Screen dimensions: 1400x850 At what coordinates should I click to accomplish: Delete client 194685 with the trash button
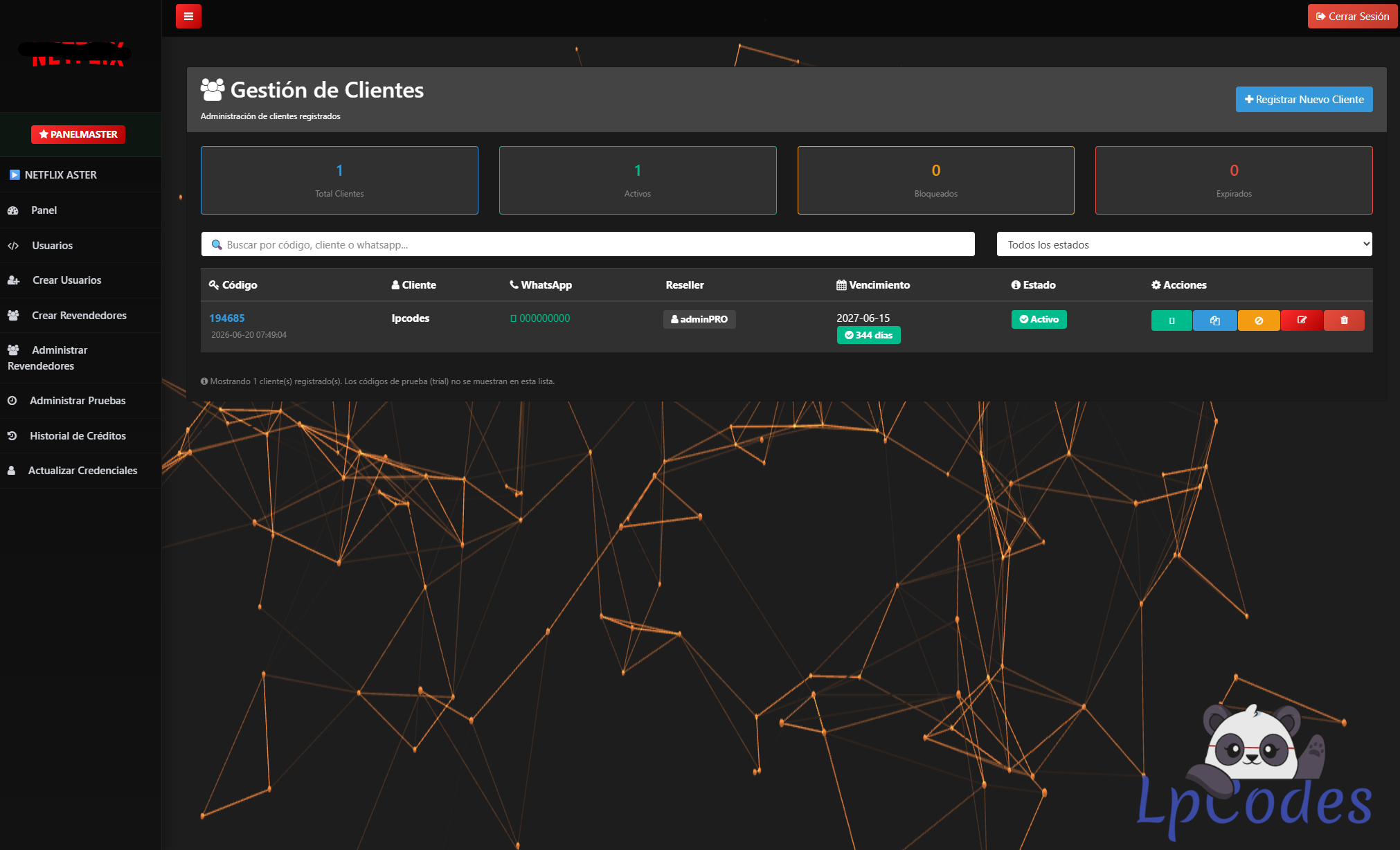point(1344,320)
